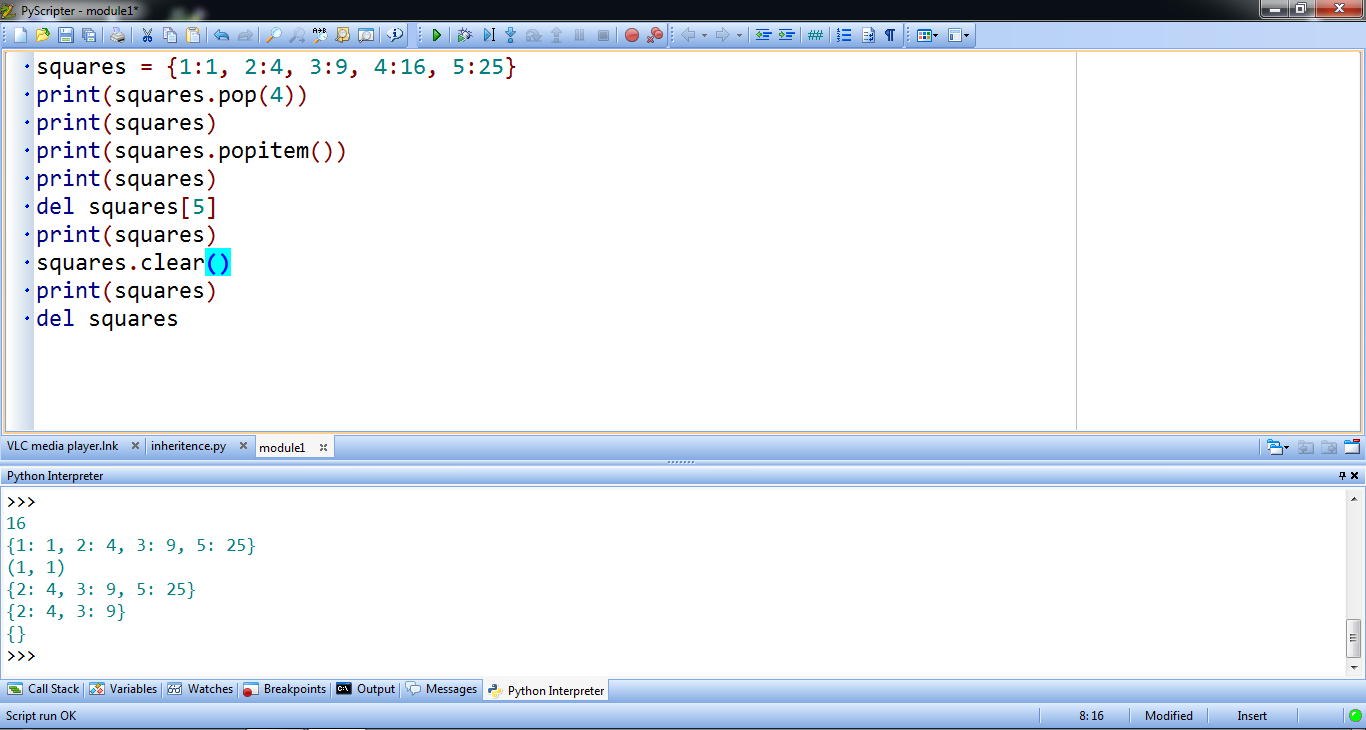
Task: Toggle special character display with the pilcrow icon
Action: (x=890, y=35)
